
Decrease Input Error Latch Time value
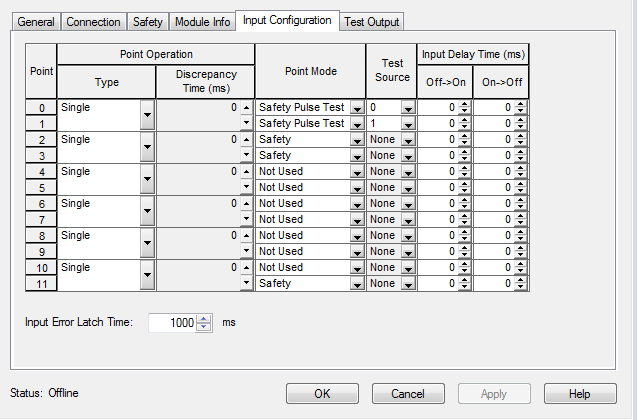205,327
